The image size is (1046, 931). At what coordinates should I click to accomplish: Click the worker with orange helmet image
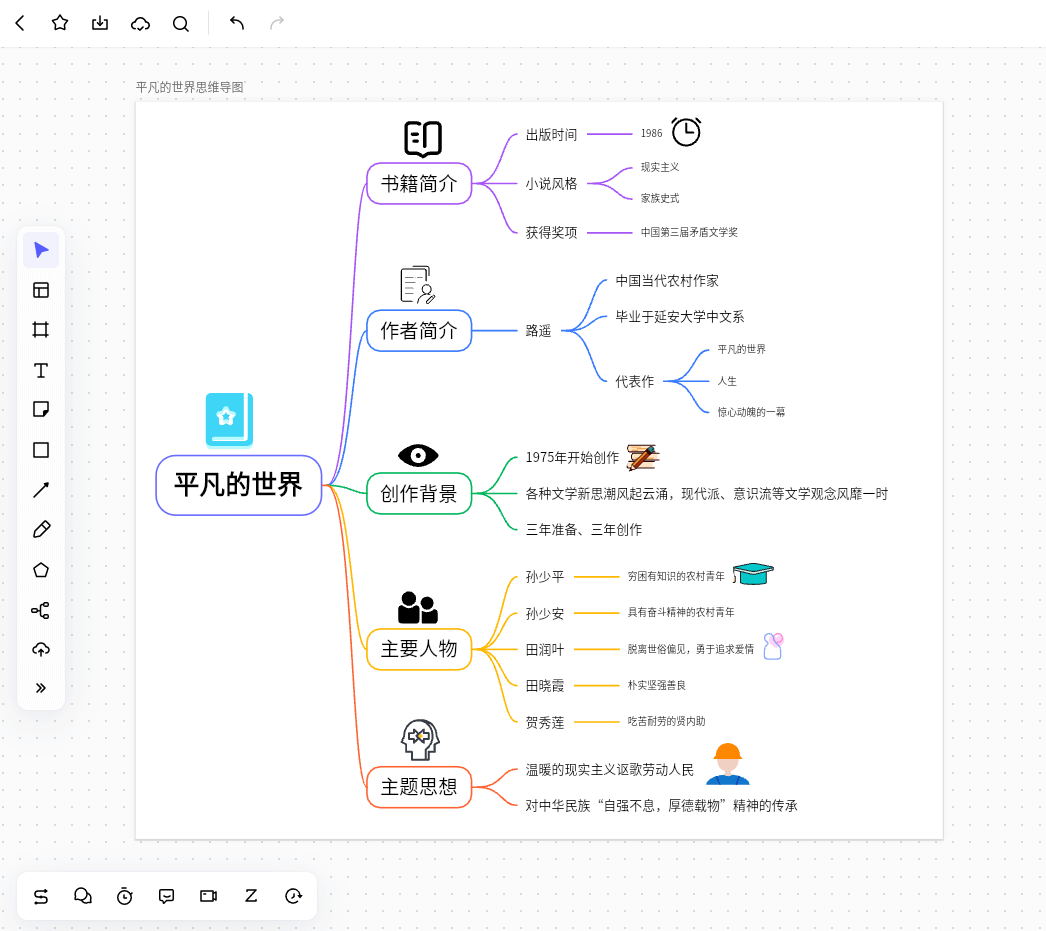728,764
